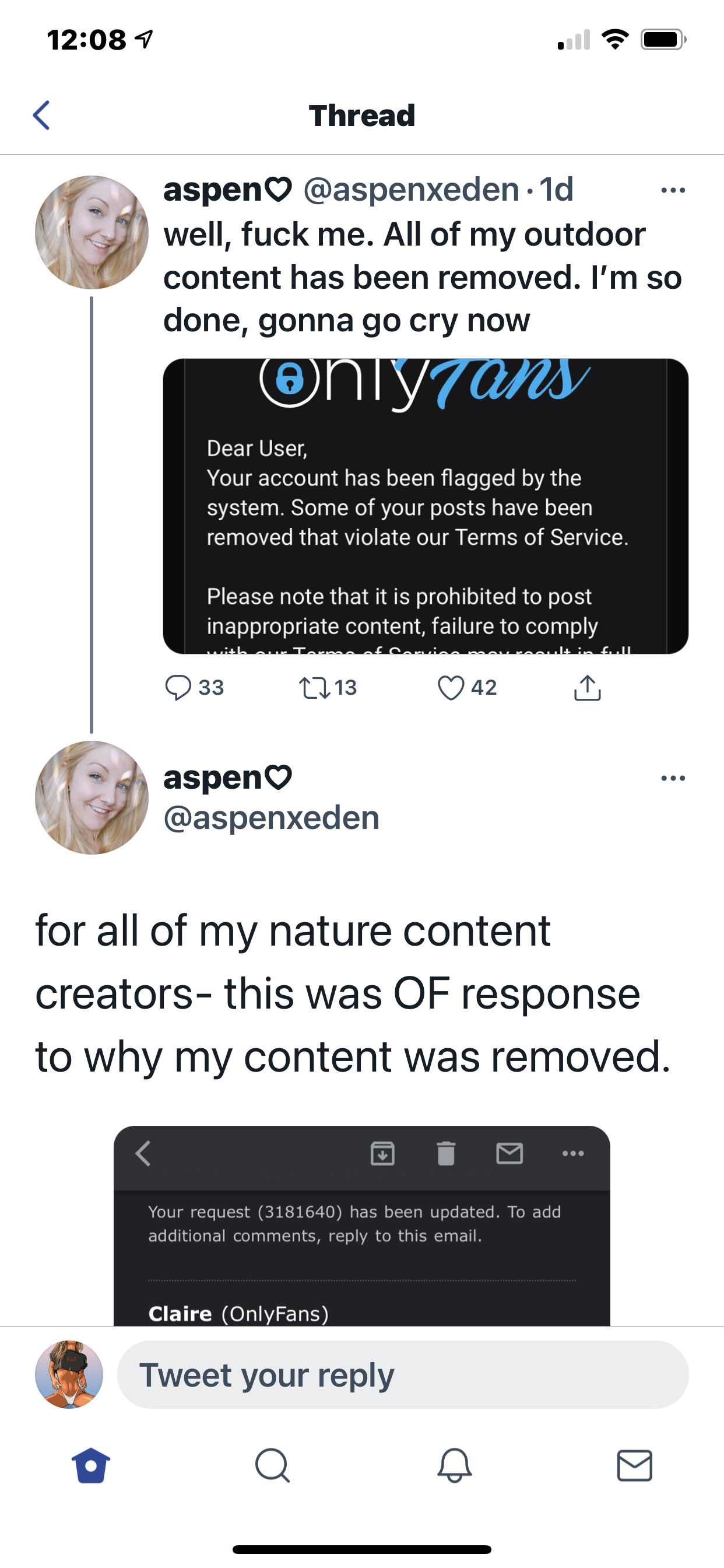
Task: Open the Messages envelope tab
Action: click(x=635, y=1465)
